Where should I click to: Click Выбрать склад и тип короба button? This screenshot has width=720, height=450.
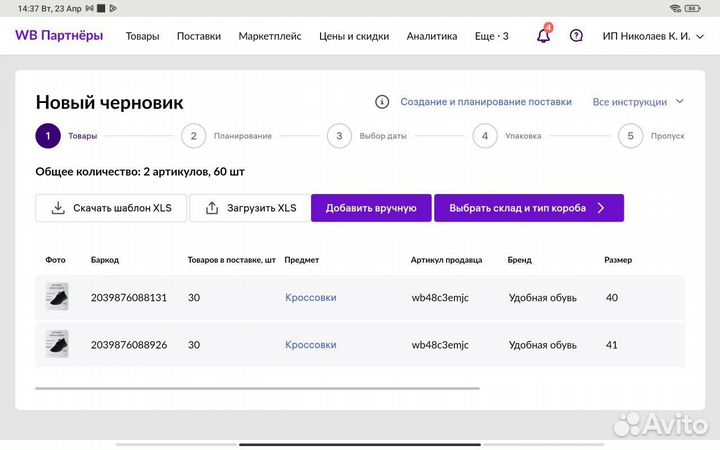click(x=528, y=208)
